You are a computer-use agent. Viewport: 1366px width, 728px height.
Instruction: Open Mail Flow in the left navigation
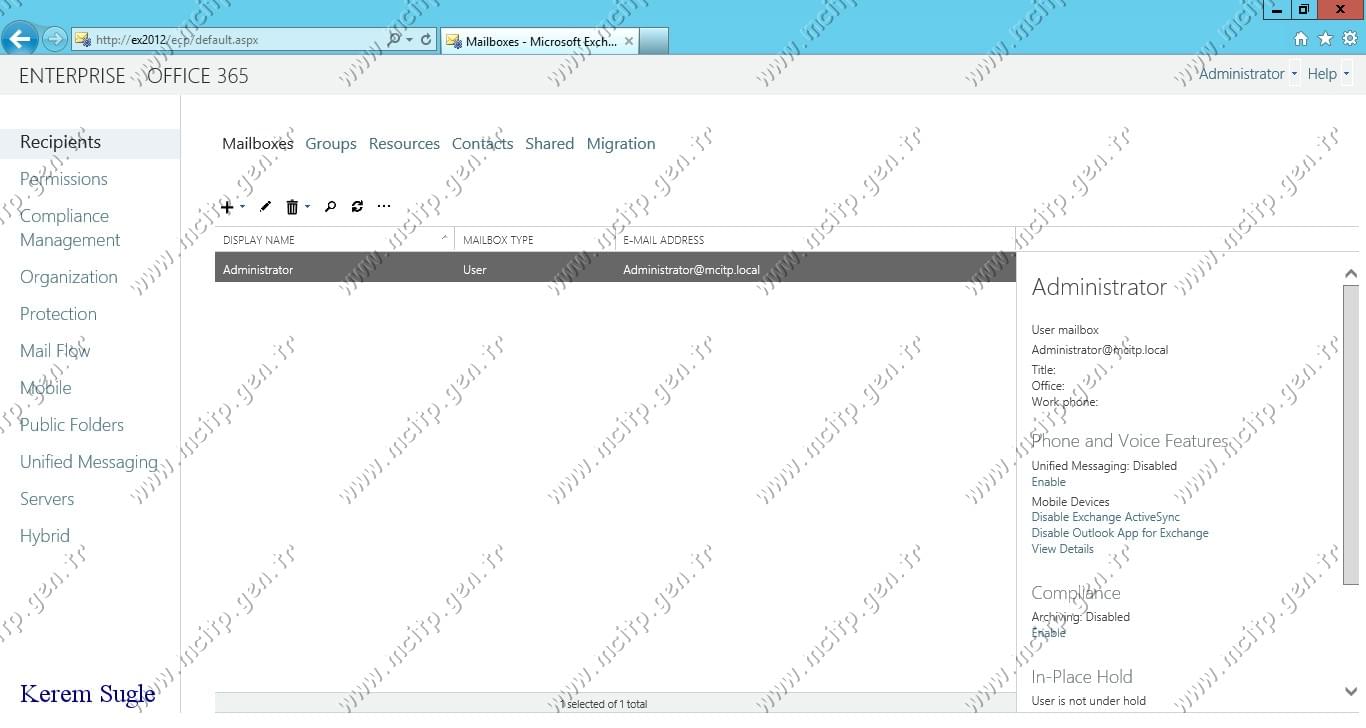tap(55, 351)
